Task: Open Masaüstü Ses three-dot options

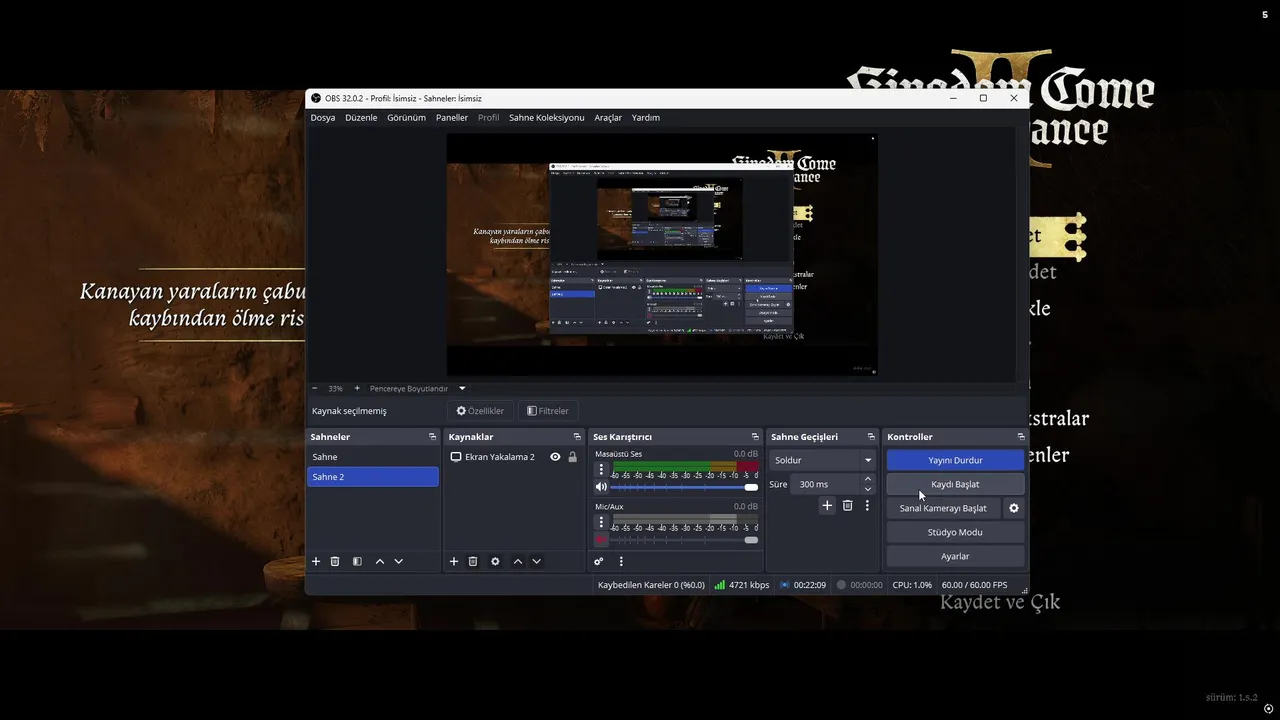Action: tap(601, 469)
